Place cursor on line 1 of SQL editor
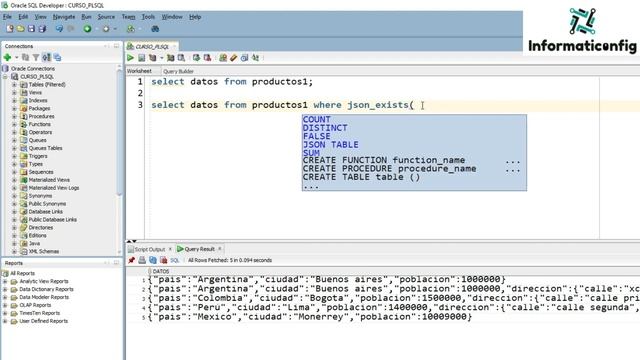The width and height of the screenshot is (640, 360). pyautogui.click(x=232, y=82)
